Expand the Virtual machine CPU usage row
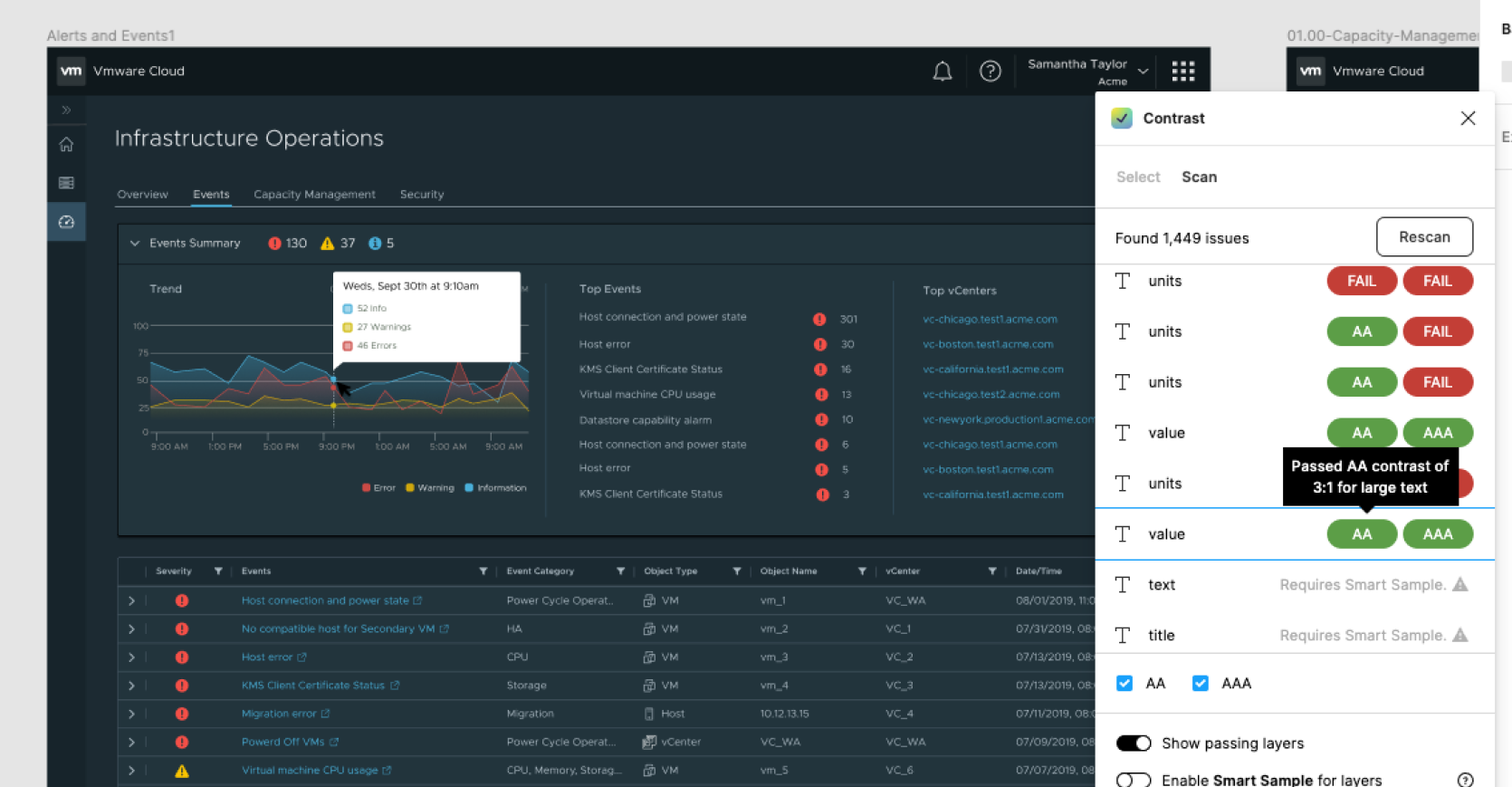Screen dimensions: 1512x787 pyautogui.click(x=131, y=771)
